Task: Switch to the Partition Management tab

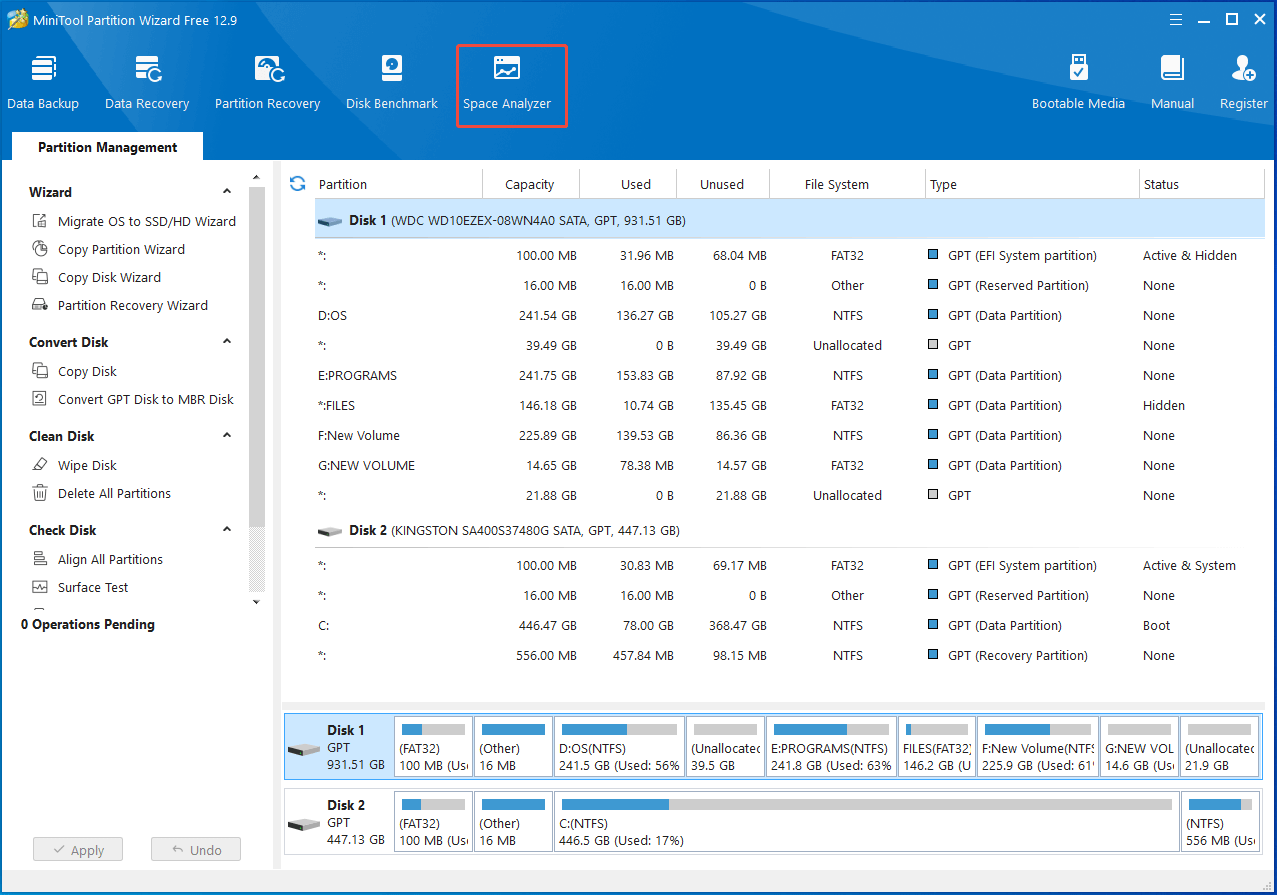Action: pyautogui.click(x=106, y=147)
